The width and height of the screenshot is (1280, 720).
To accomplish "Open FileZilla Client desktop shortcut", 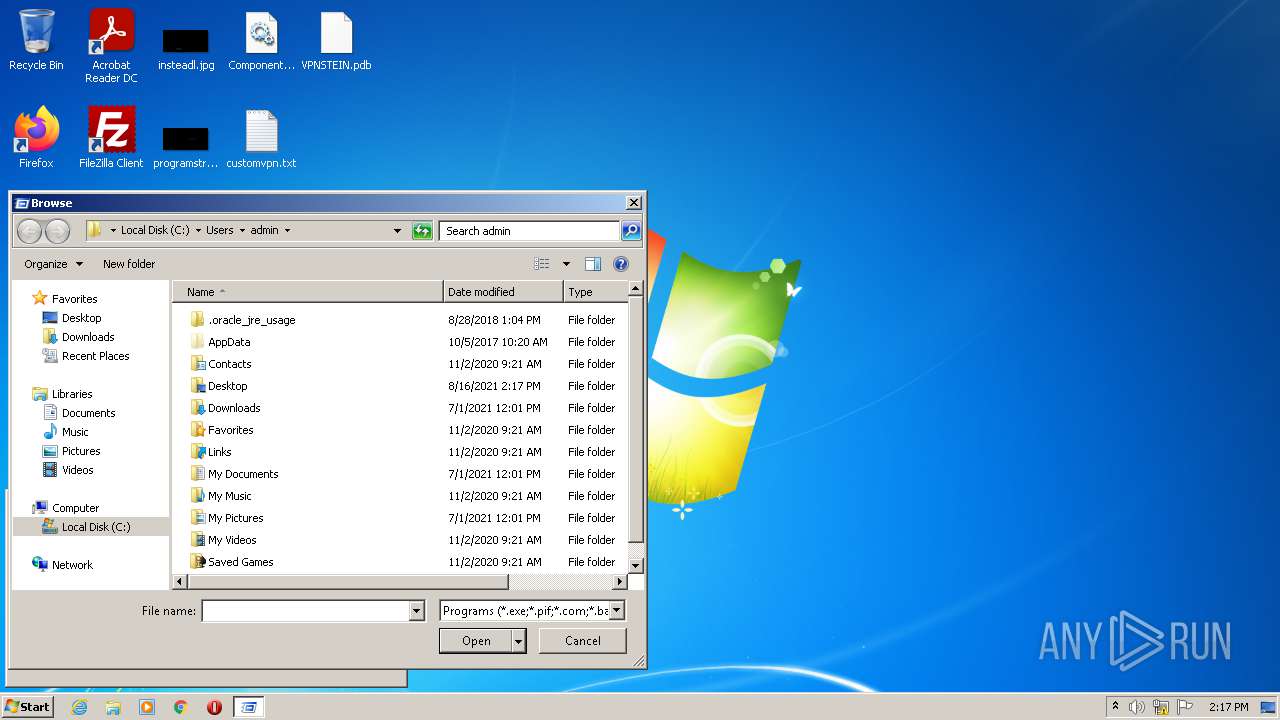I will click(111, 138).
